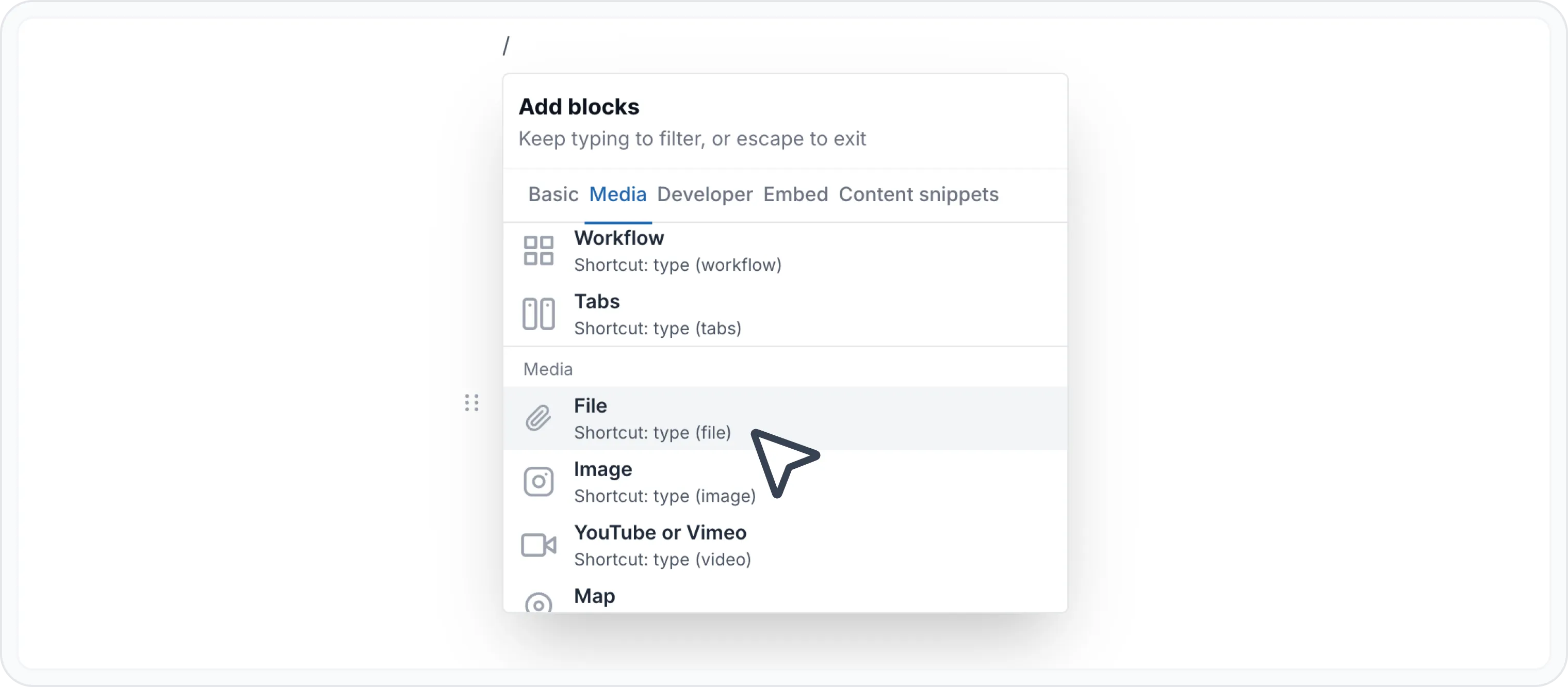Click the video camera icon for YouTube or Vimeo
1568x687 pixels.
(x=538, y=545)
